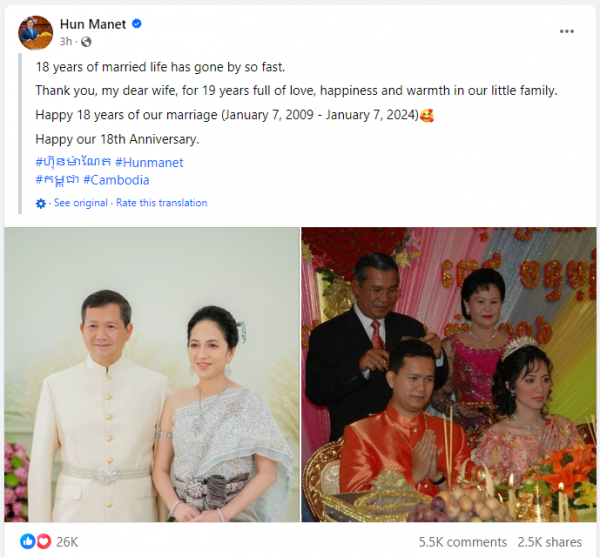Image resolution: width=600 pixels, height=557 pixels.
Task: View the 26K reactions count
Action: 67,542
